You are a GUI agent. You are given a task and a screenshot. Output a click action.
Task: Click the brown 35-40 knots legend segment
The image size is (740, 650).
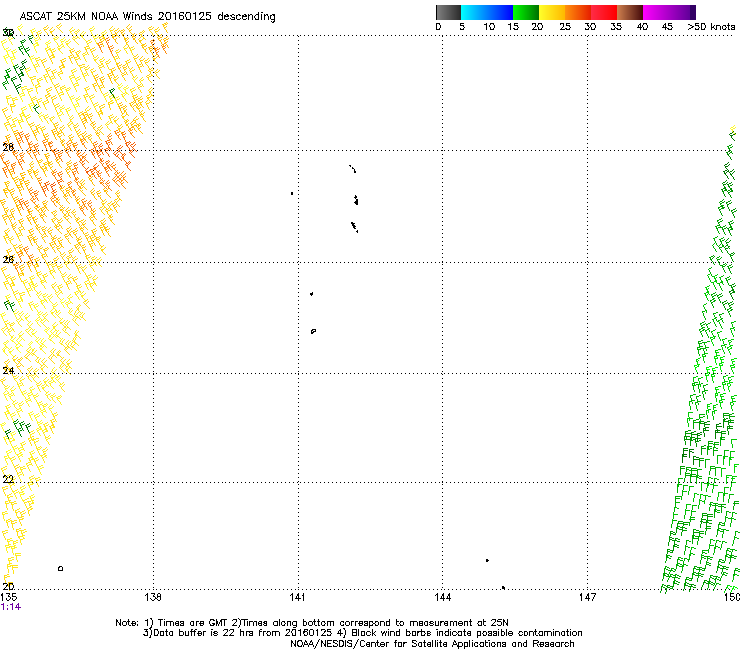tap(630, 12)
